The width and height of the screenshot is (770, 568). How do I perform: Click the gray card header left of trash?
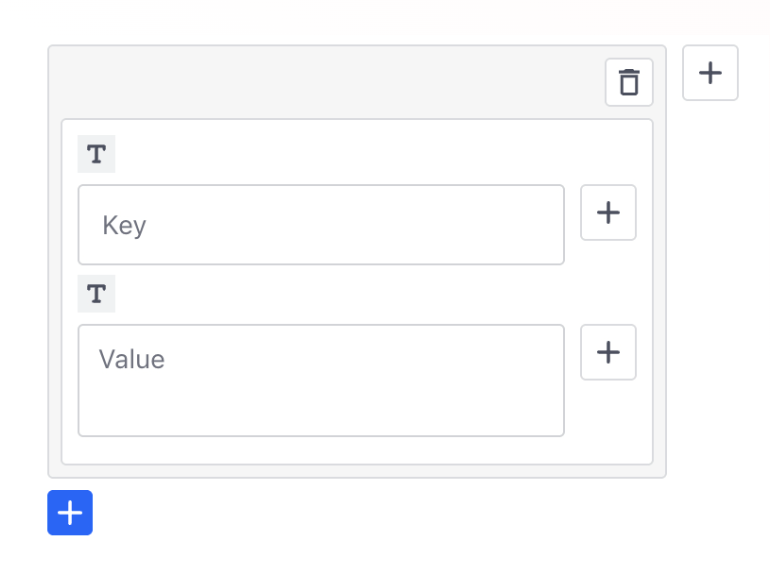[x=320, y=82]
